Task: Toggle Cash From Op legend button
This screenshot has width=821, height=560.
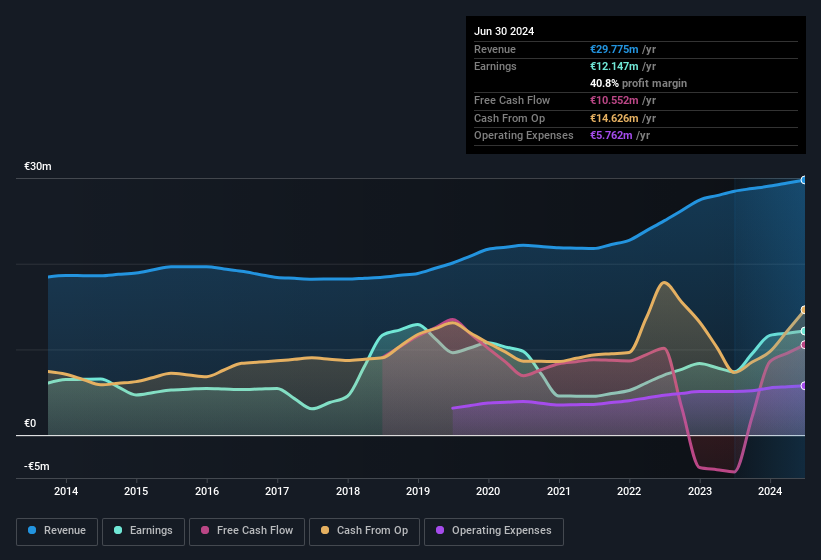Action: (x=364, y=531)
